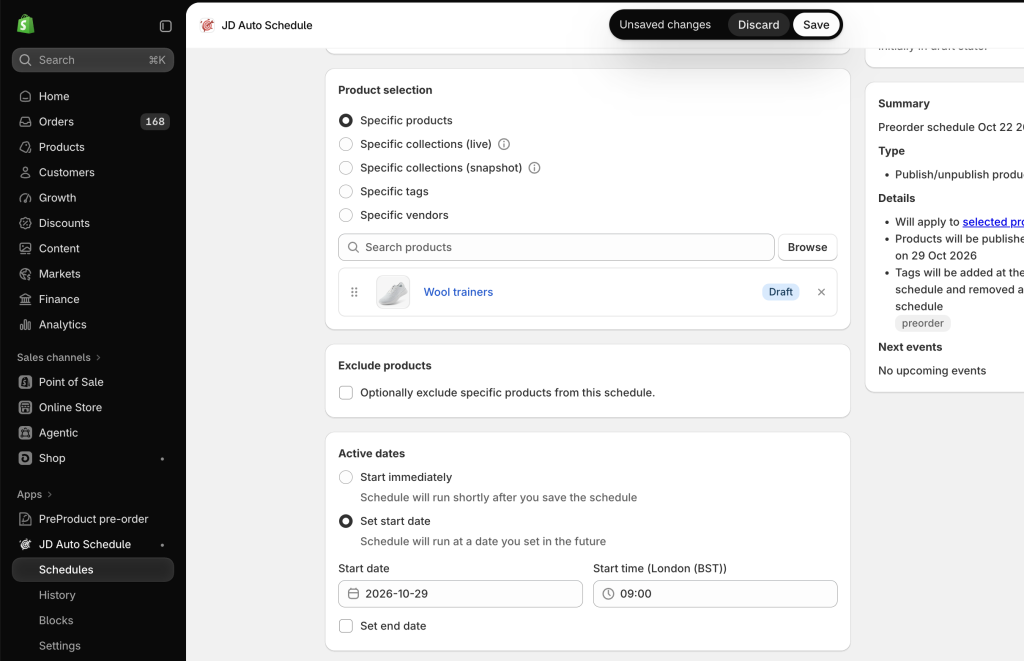This screenshot has height=661, width=1024.
Task: Open Schedules in the sidebar
Action: [x=93, y=570]
